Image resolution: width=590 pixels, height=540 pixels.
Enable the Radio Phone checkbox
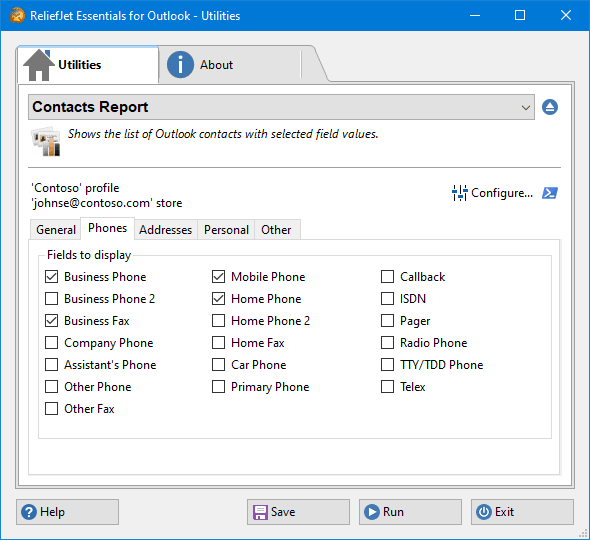click(388, 342)
